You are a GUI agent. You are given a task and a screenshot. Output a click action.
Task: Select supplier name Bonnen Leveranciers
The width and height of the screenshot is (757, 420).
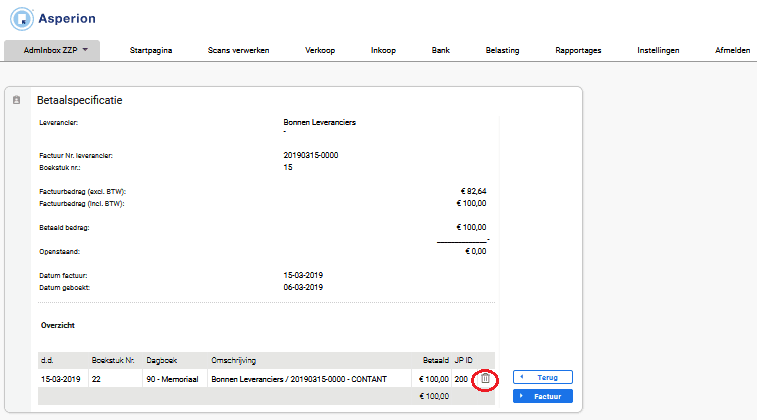point(320,122)
